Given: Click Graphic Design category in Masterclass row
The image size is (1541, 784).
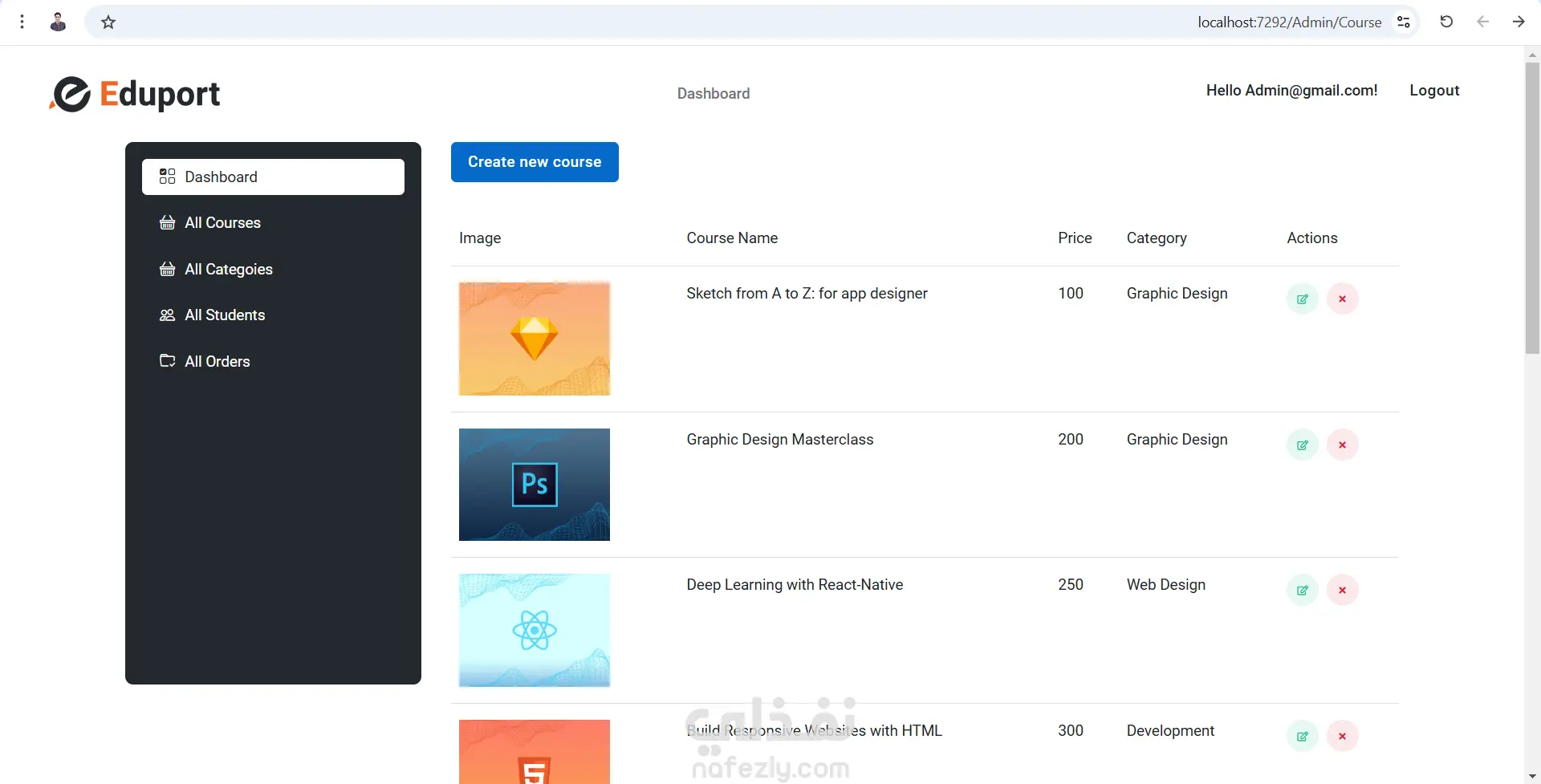Looking at the screenshot, I should tap(1177, 440).
